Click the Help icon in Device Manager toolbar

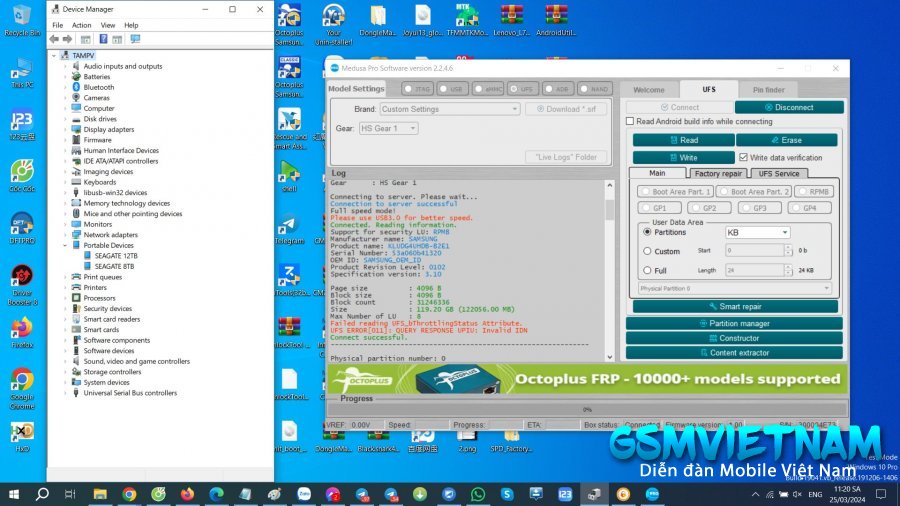103,39
